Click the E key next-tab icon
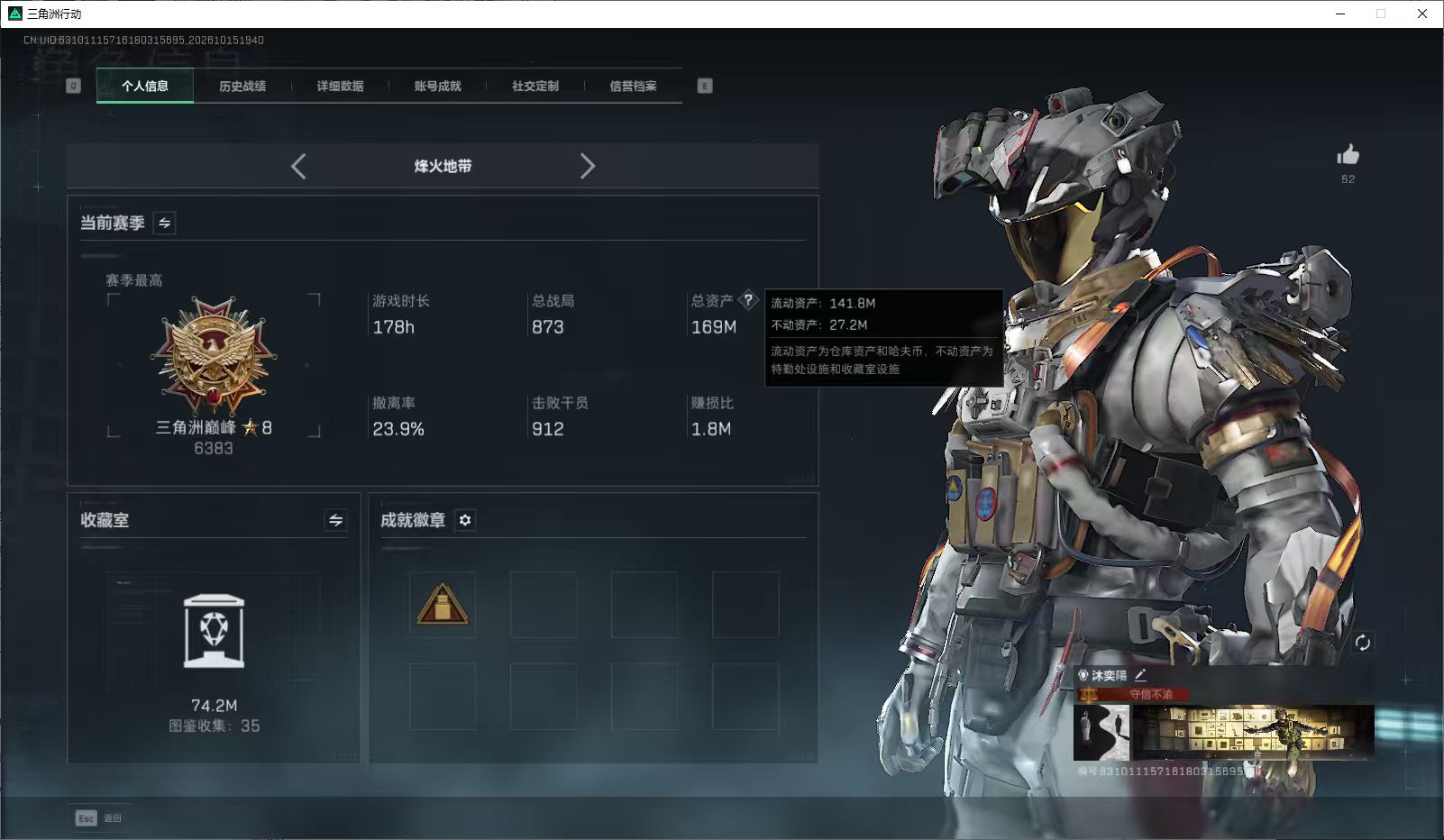The image size is (1444, 840). click(x=705, y=86)
